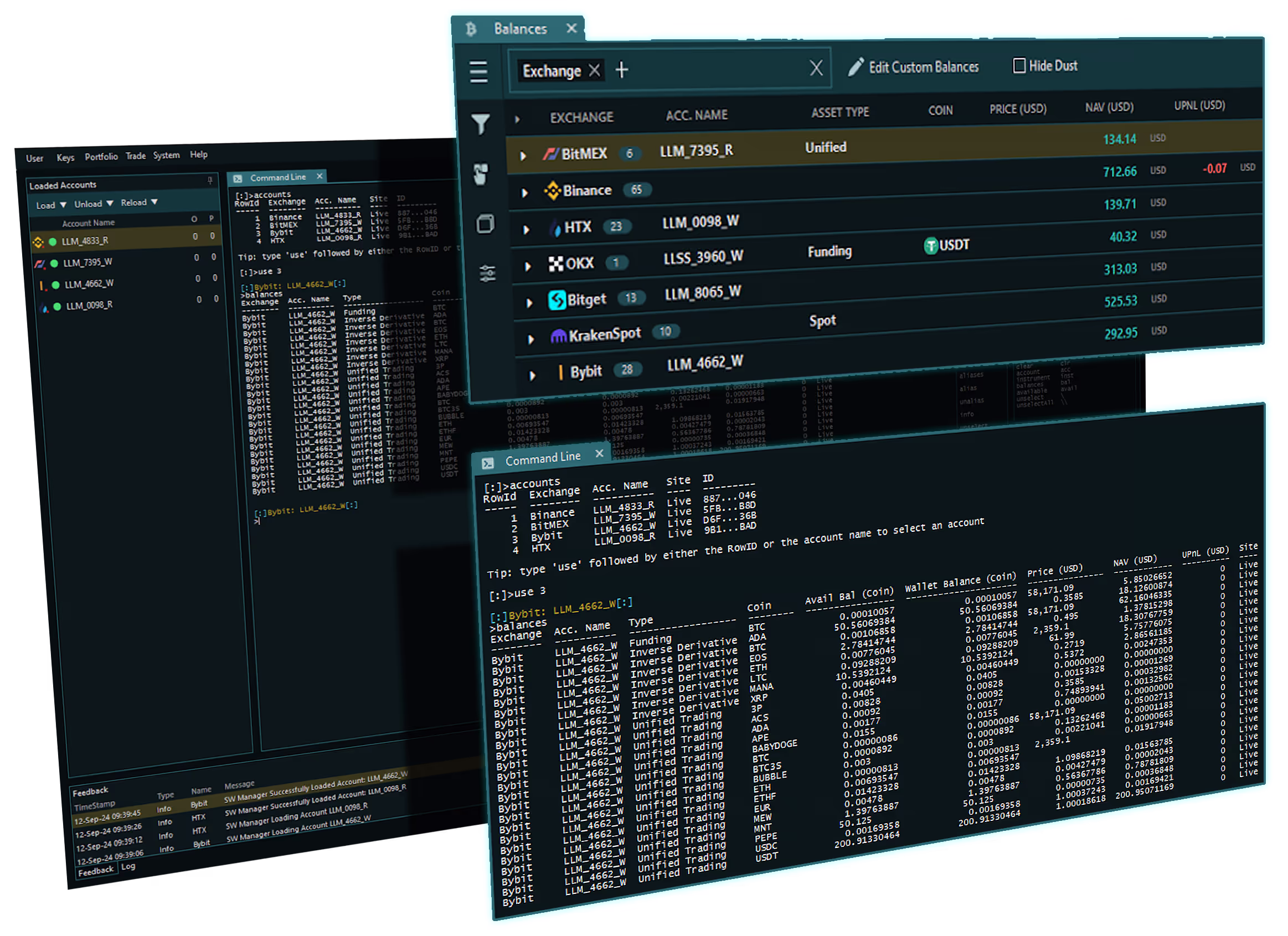Viewport: 1288px width, 936px height.
Task: Expand the Binance row
Action: pyautogui.click(x=525, y=193)
